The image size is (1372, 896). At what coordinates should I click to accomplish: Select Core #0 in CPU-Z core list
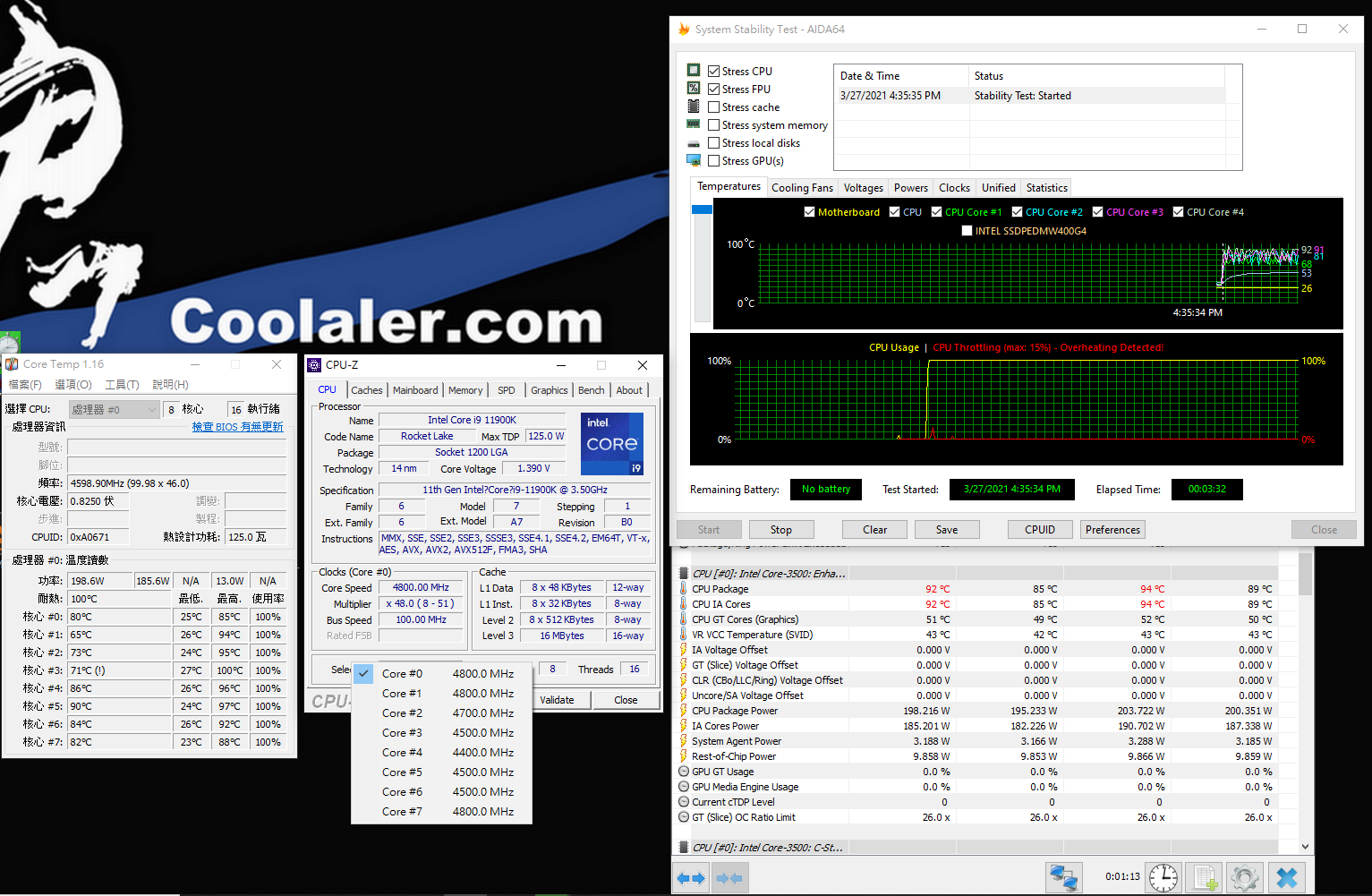tap(442, 673)
